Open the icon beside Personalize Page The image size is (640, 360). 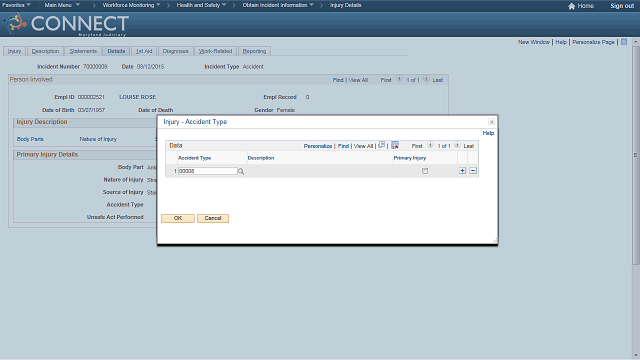(x=624, y=42)
